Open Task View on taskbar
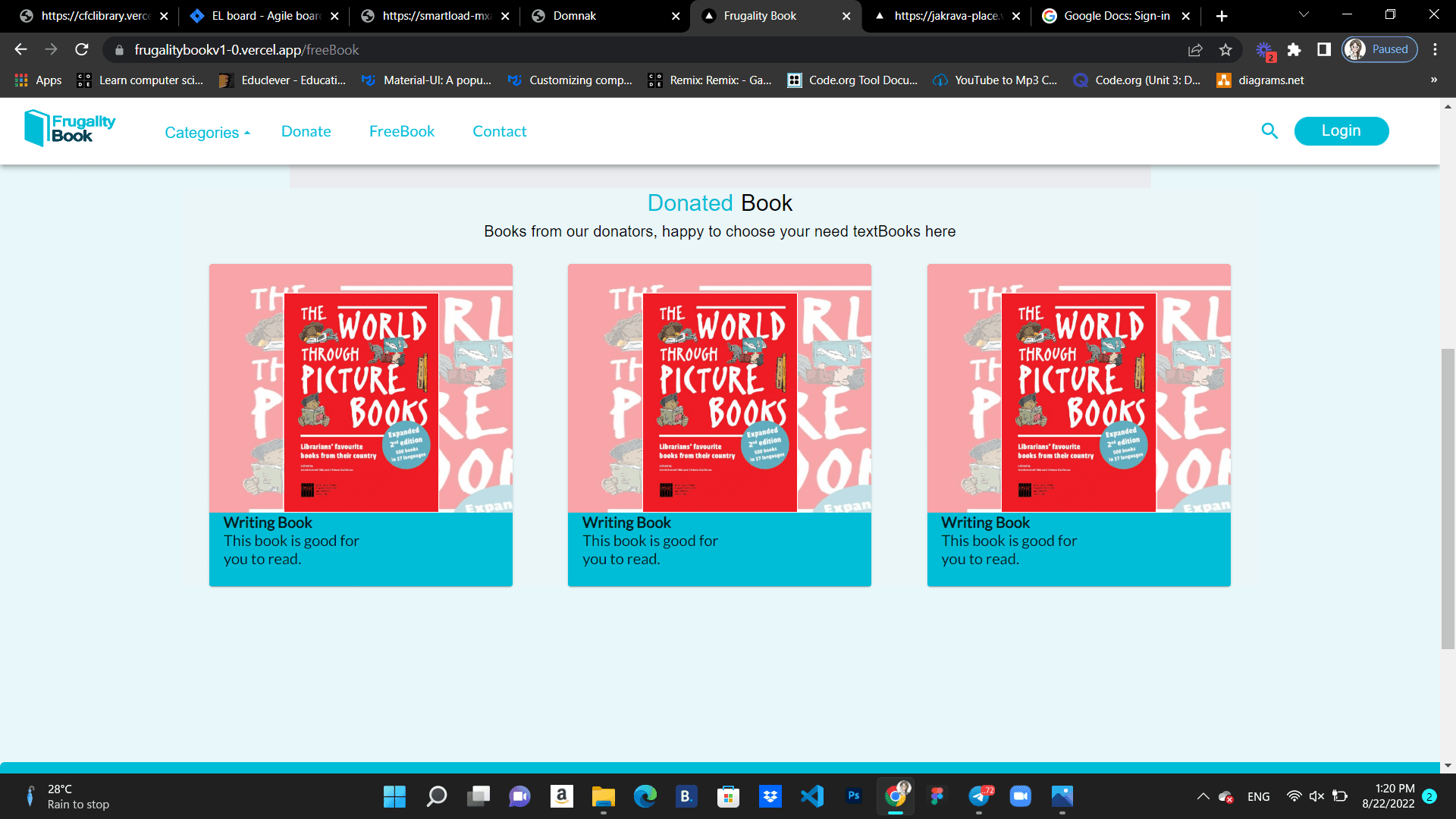 [x=479, y=796]
